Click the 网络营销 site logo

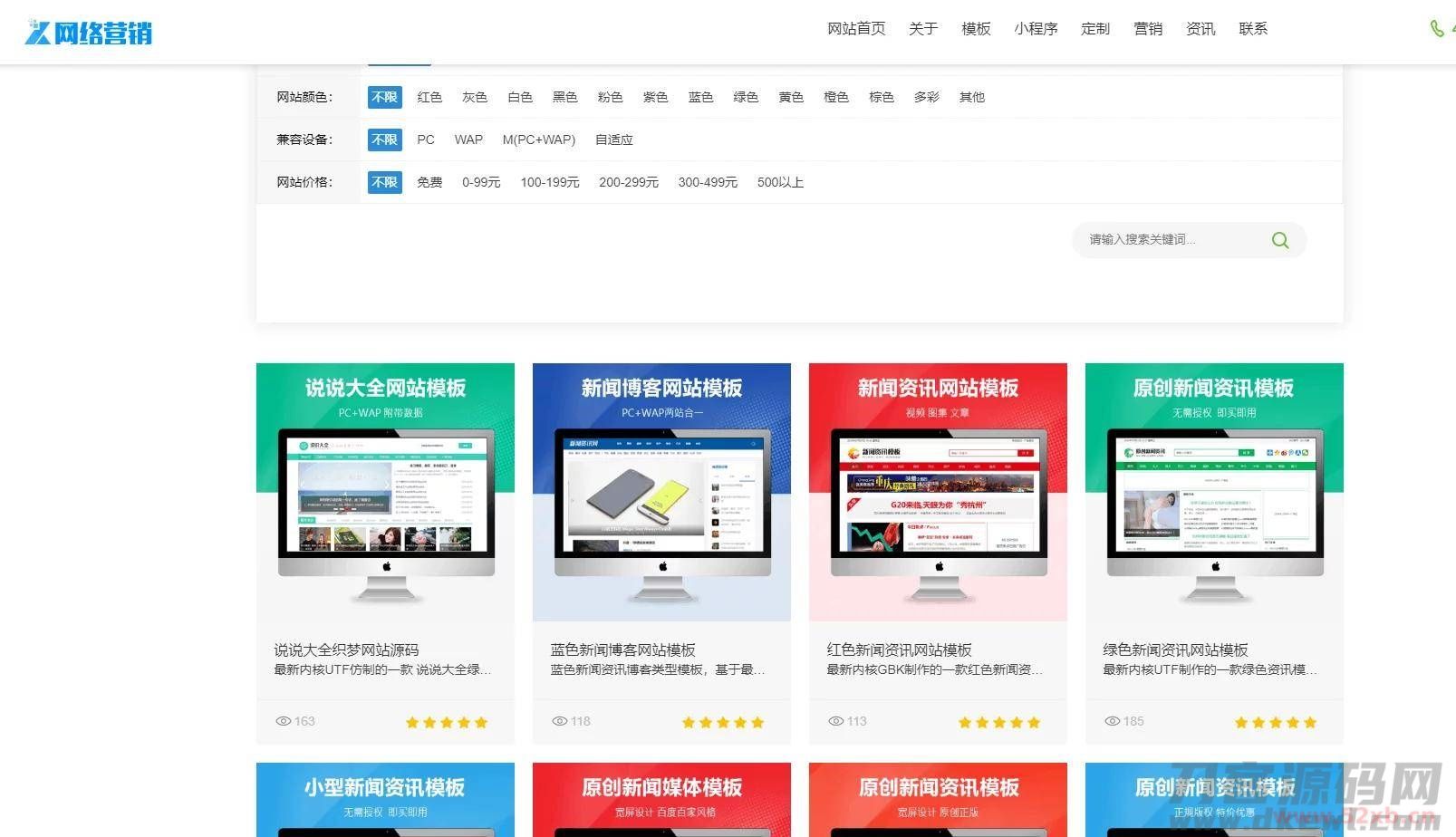89,32
